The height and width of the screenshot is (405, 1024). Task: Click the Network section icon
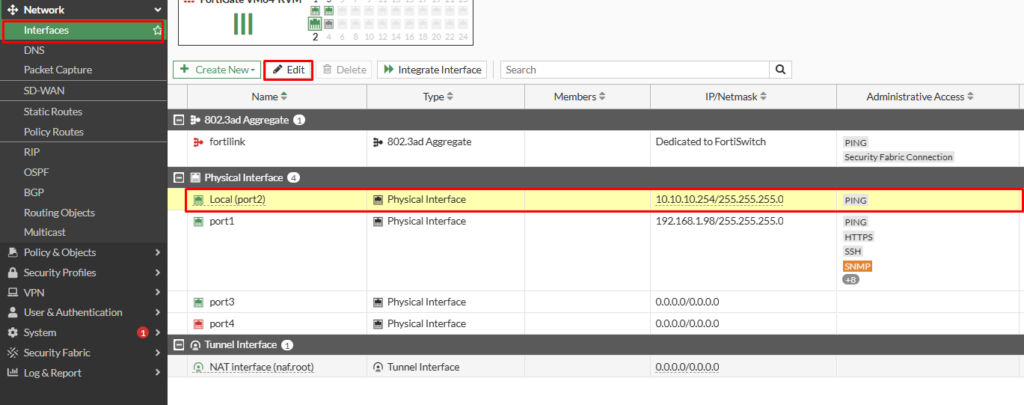click(x=12, y=10)
